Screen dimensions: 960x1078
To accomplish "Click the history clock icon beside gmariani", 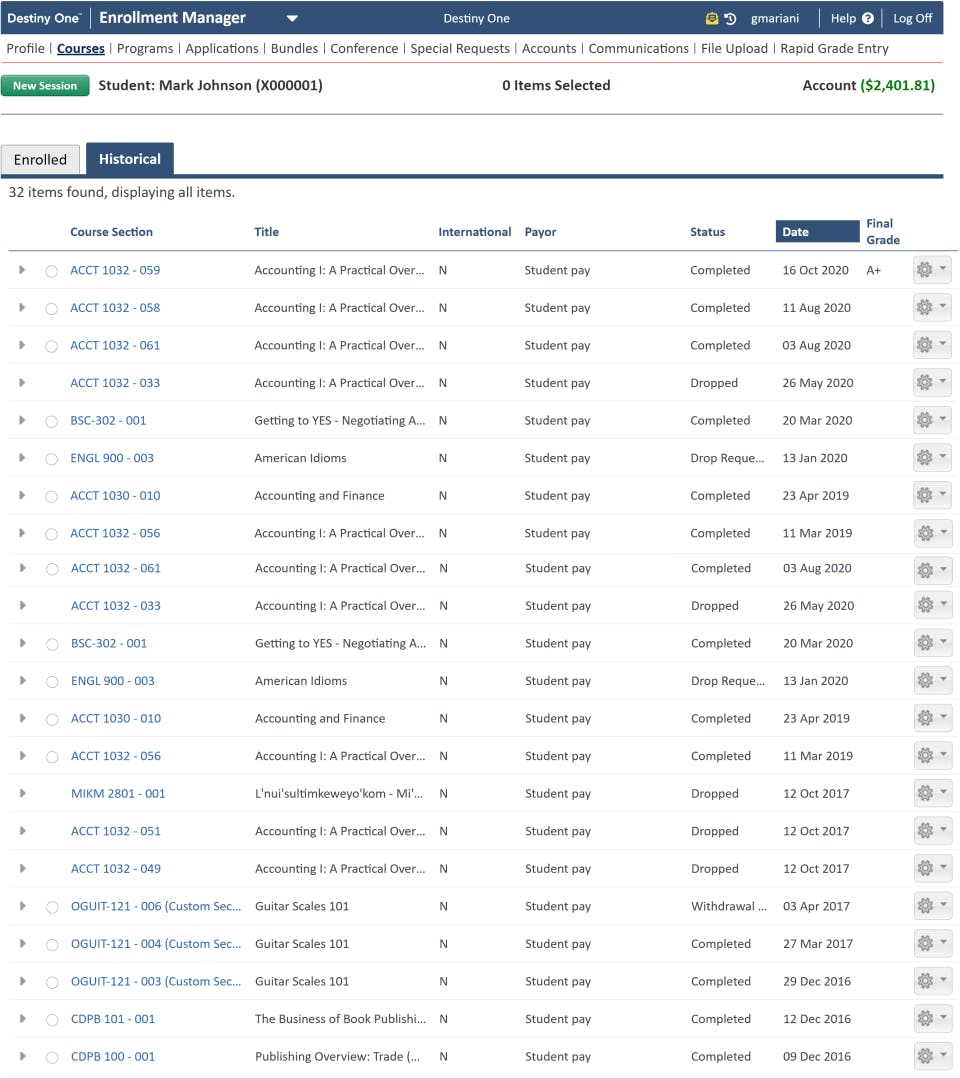I will (730, 19).
